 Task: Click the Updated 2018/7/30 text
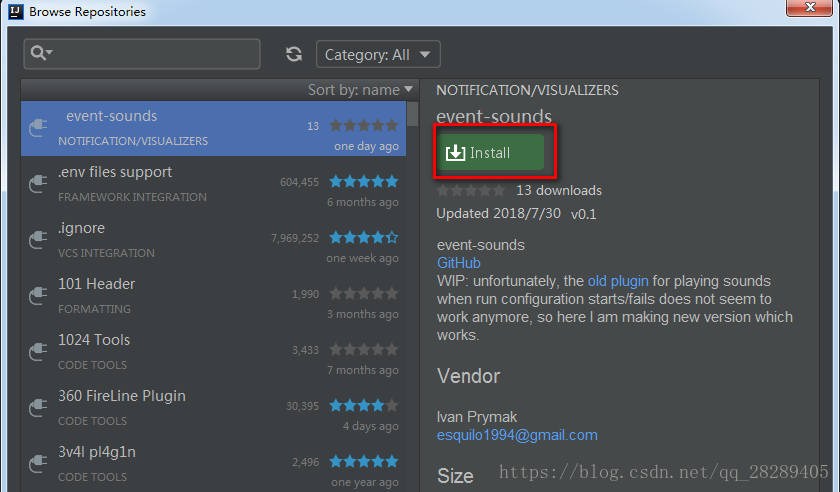tap(498, 213)
